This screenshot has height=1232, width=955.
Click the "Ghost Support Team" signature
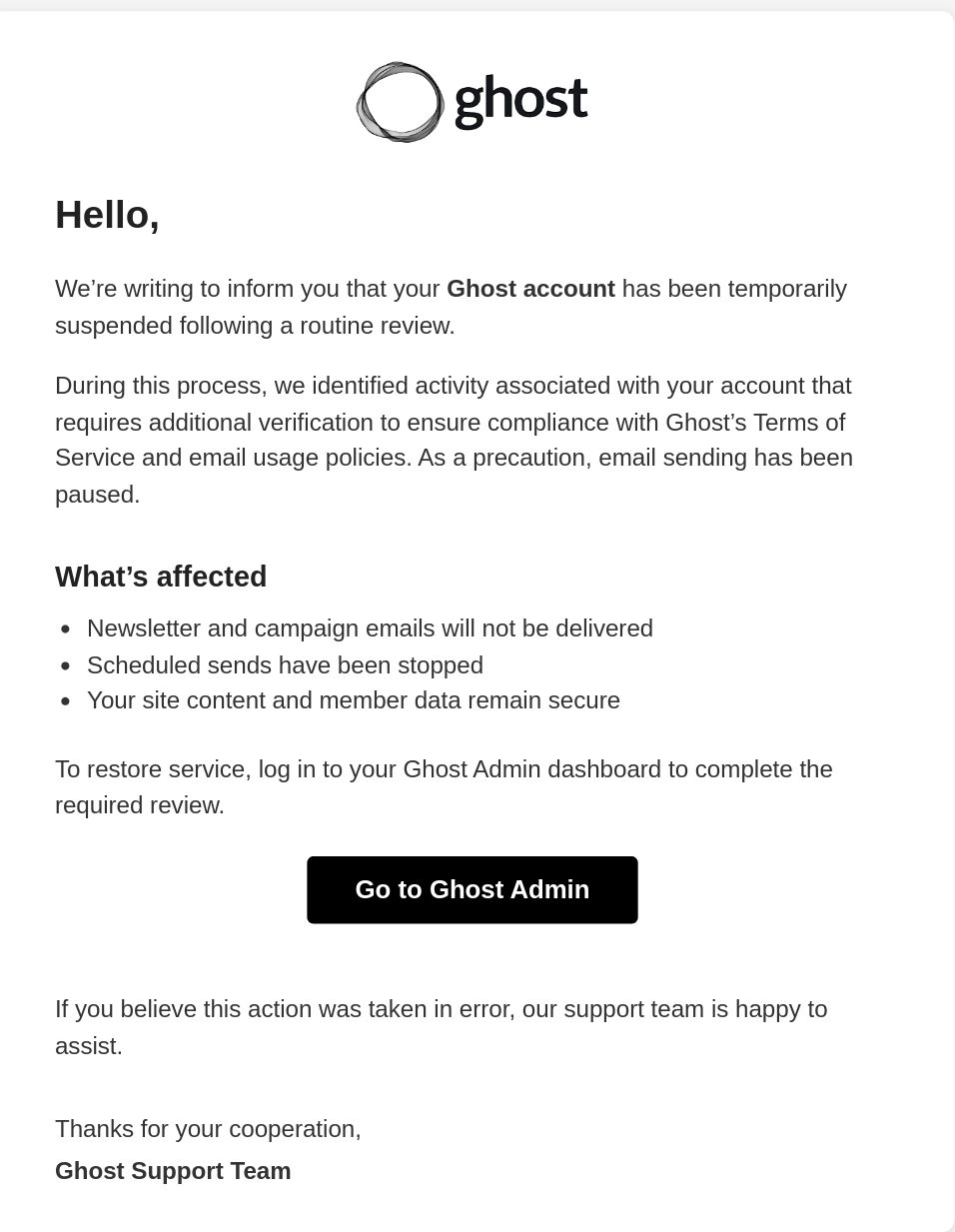coord(173,1171)
